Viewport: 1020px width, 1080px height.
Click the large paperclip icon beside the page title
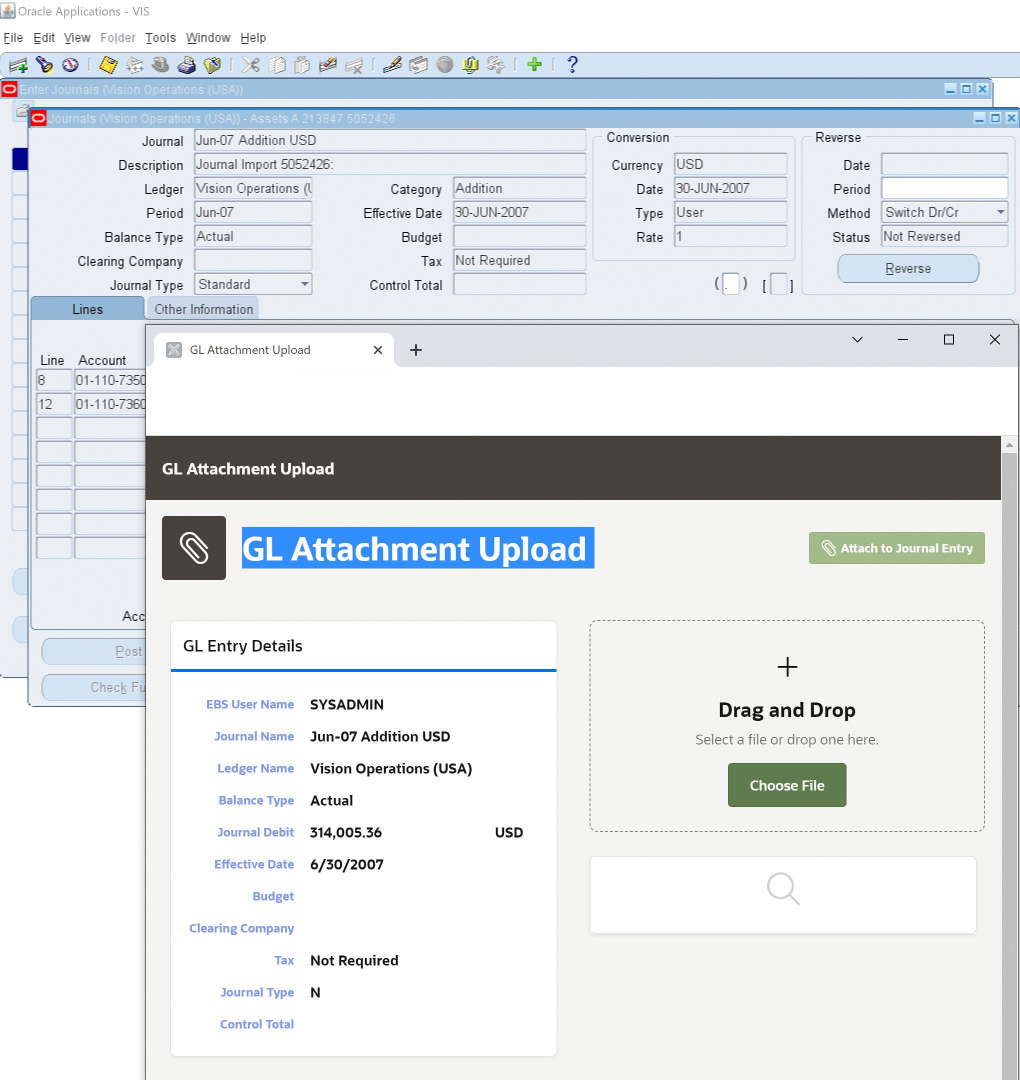[x=194, y=548]
